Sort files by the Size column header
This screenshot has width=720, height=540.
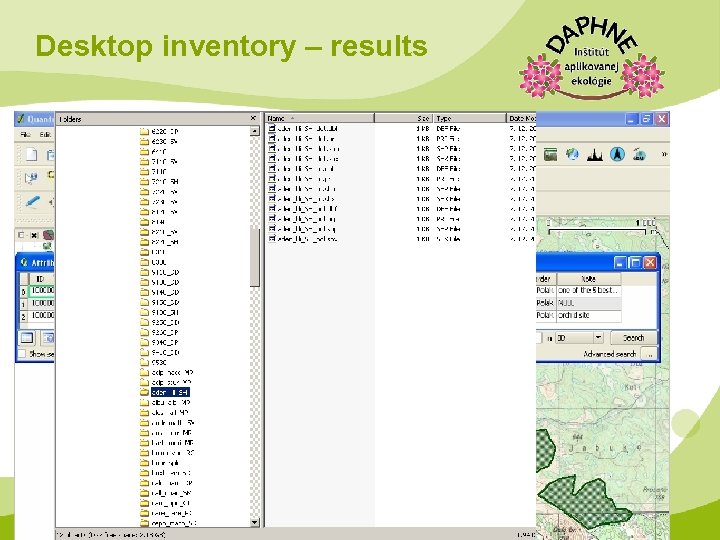(404, 118)
